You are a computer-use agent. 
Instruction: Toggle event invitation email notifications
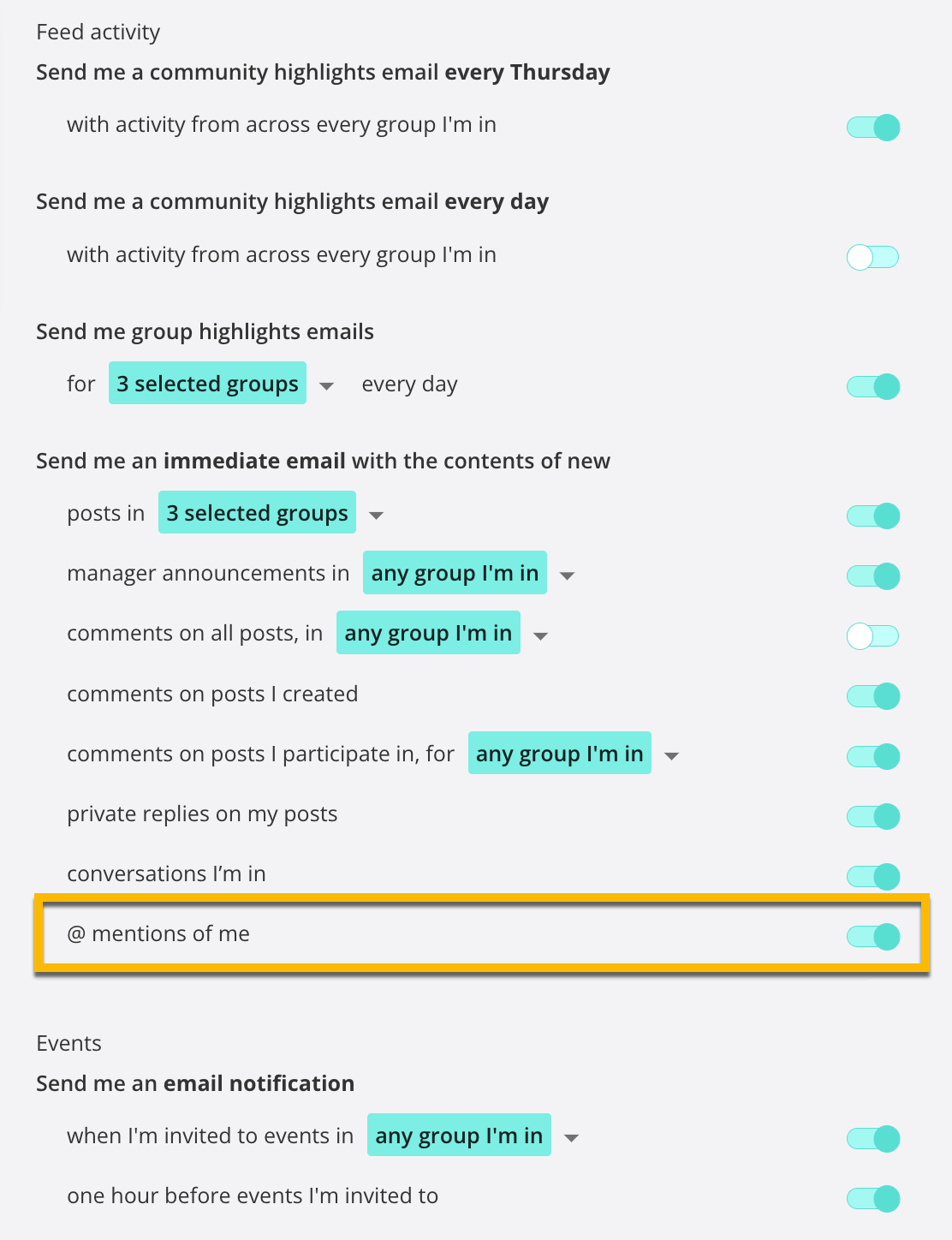872,1138
